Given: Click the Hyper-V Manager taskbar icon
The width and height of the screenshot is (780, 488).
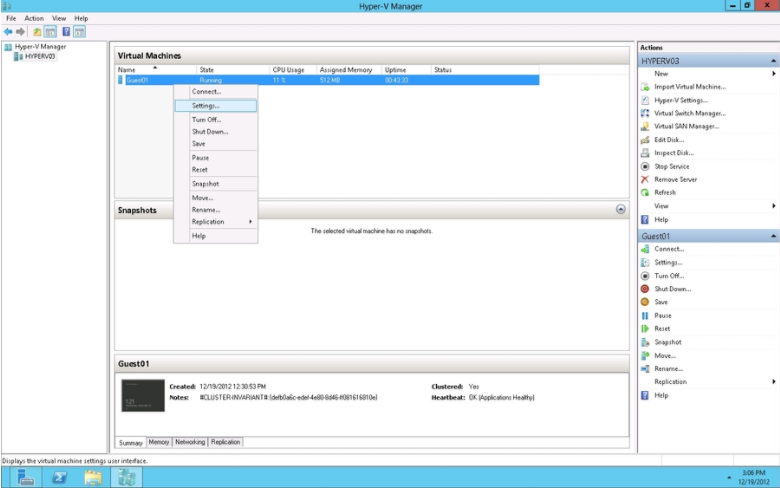Looking at the screenshot, I should pos(126,478).
